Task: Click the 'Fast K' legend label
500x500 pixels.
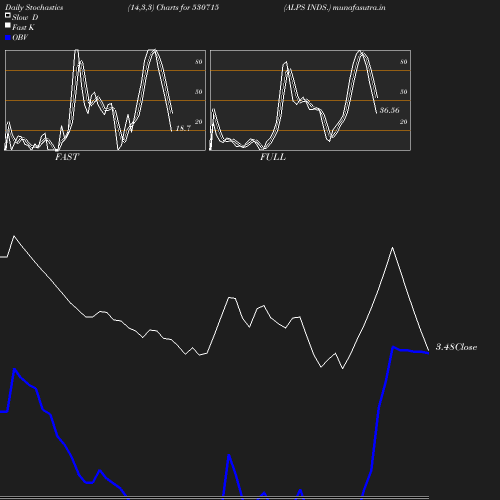Action: (x=23, y=27)
